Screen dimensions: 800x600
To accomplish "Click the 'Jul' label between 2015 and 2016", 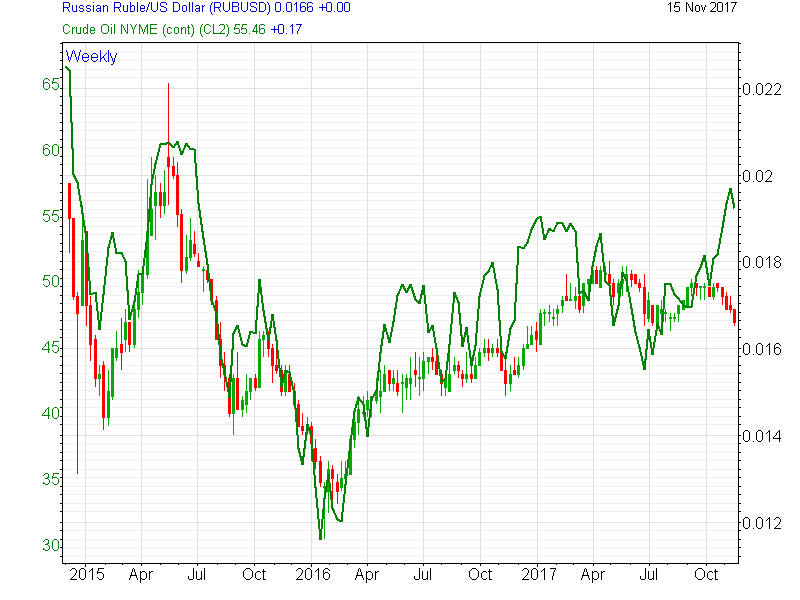I will click(x=197, y=575).
